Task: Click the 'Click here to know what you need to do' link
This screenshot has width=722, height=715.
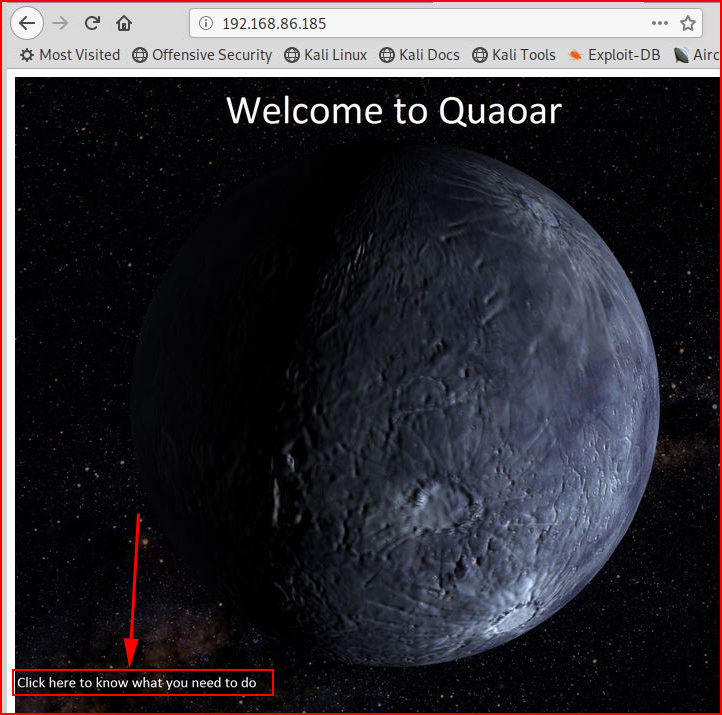Action: coord(137,682)
